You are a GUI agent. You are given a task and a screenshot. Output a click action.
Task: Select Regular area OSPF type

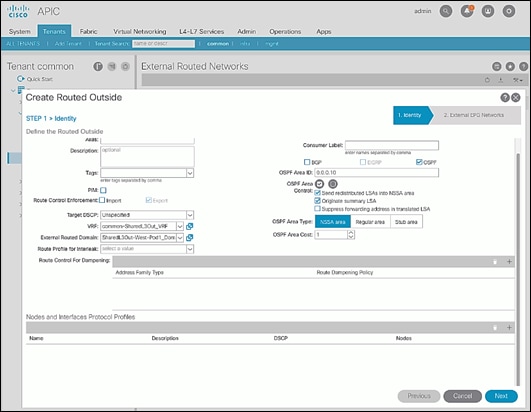click(370, 222)
